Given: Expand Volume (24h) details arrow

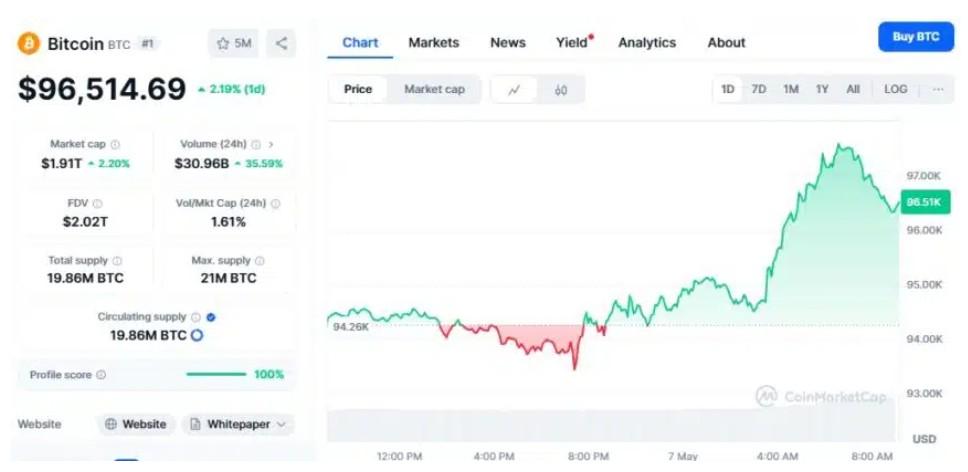Looking at the screenshot, I should pos(270,144).
